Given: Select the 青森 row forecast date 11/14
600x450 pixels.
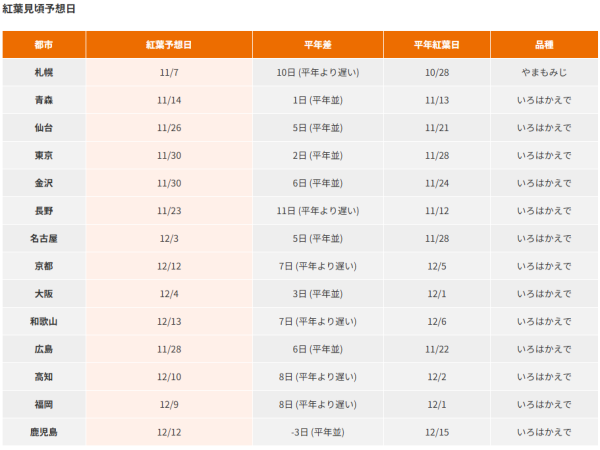Looking at the screenshot, I should tap(169, 100).
